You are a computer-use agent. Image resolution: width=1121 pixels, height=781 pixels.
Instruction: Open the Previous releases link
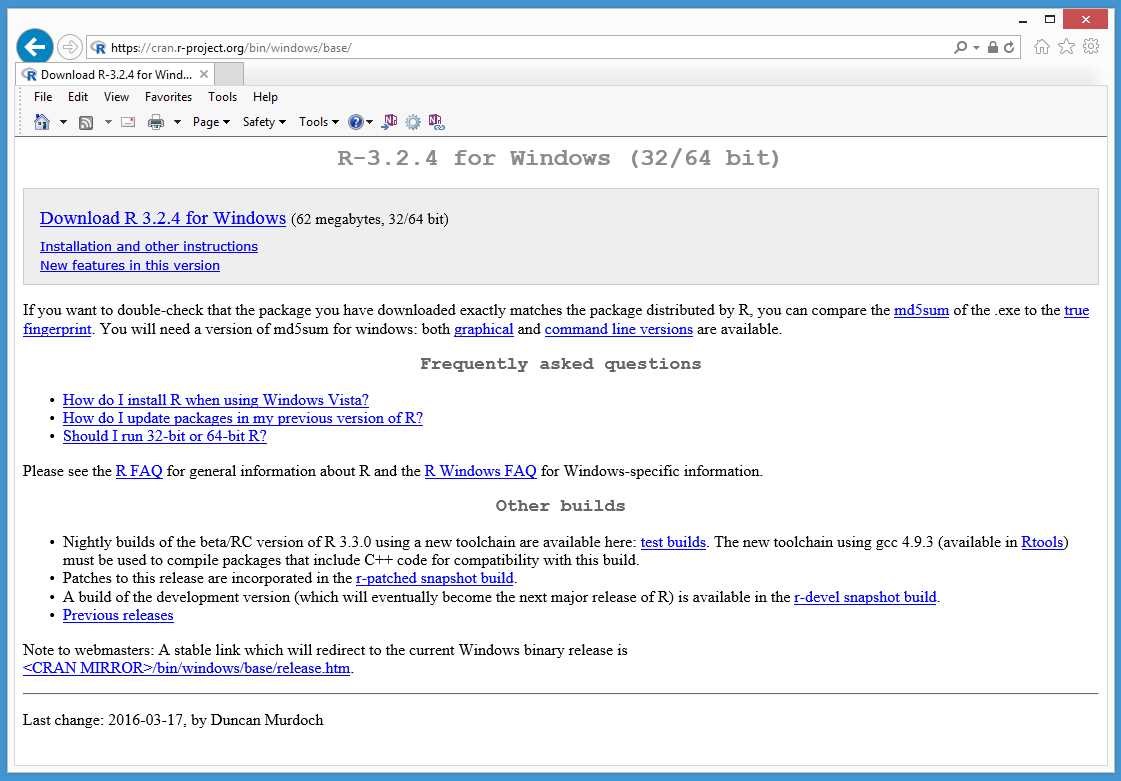(x=117, y=615)
